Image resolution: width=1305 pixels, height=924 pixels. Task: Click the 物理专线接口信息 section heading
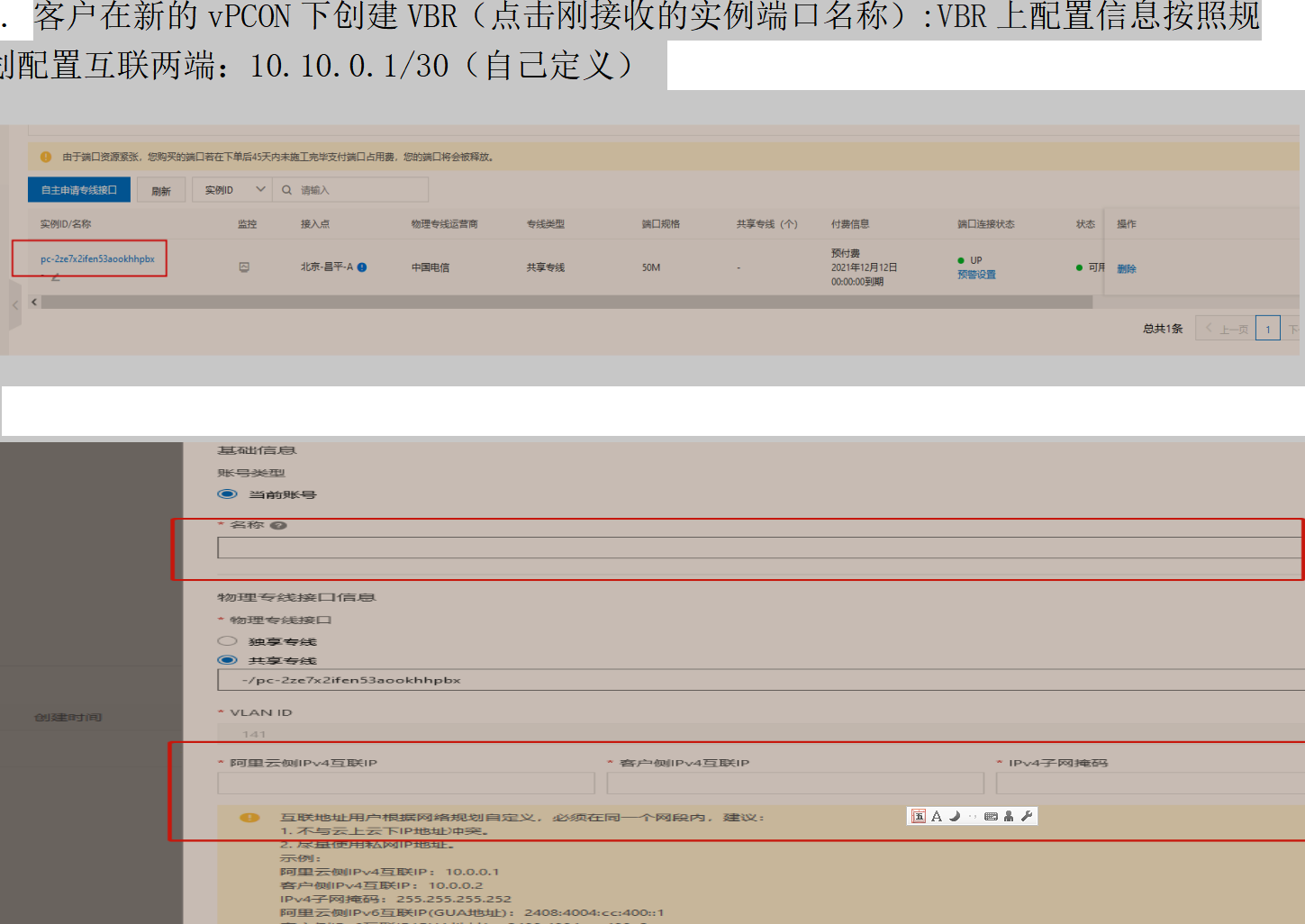[x=296, y=597]
